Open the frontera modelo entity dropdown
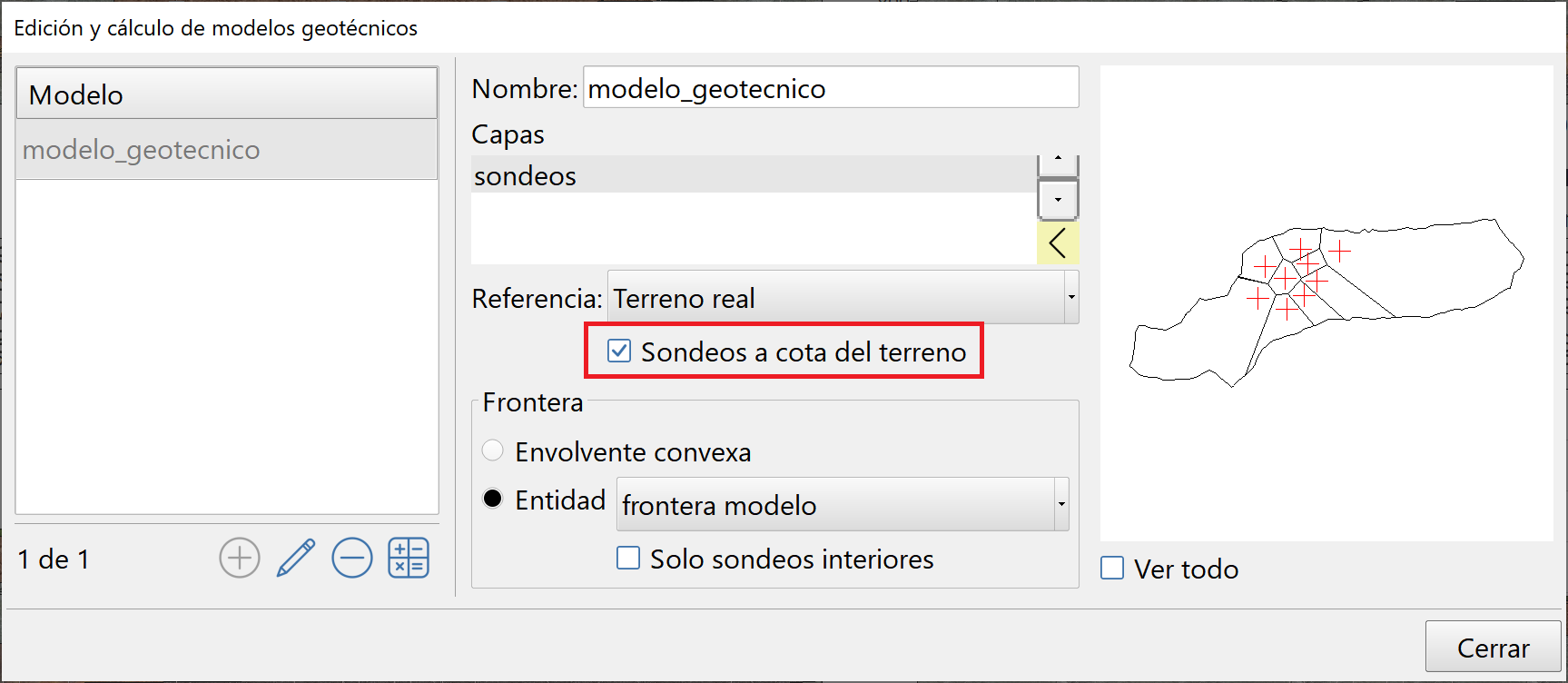Viewport: 1568px width, 683px height. (x=1062, y=504)
